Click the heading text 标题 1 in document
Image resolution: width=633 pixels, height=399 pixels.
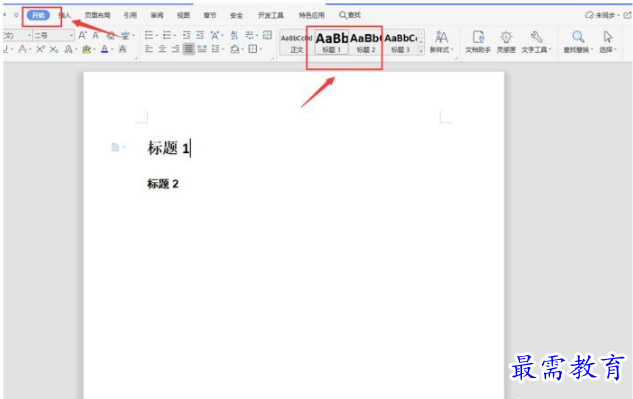point(169,148)
